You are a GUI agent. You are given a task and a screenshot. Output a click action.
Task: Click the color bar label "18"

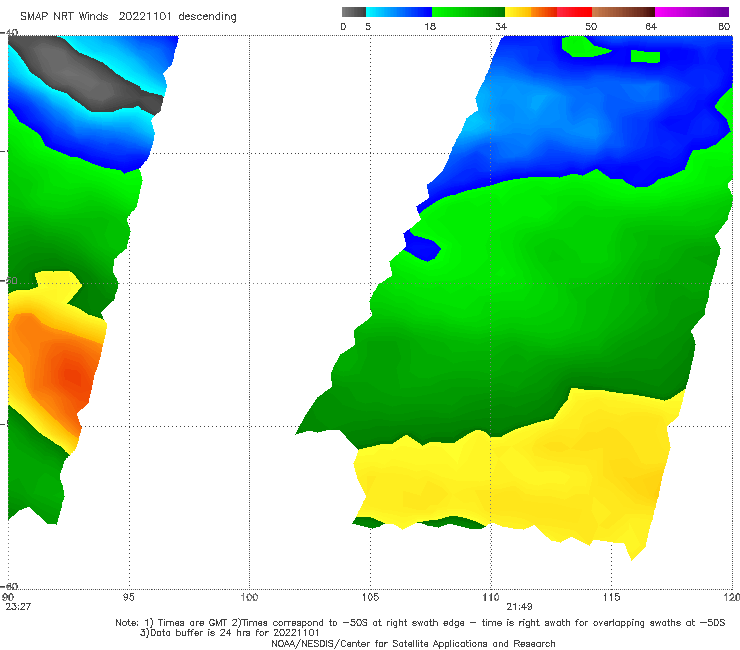pos(430,26)
